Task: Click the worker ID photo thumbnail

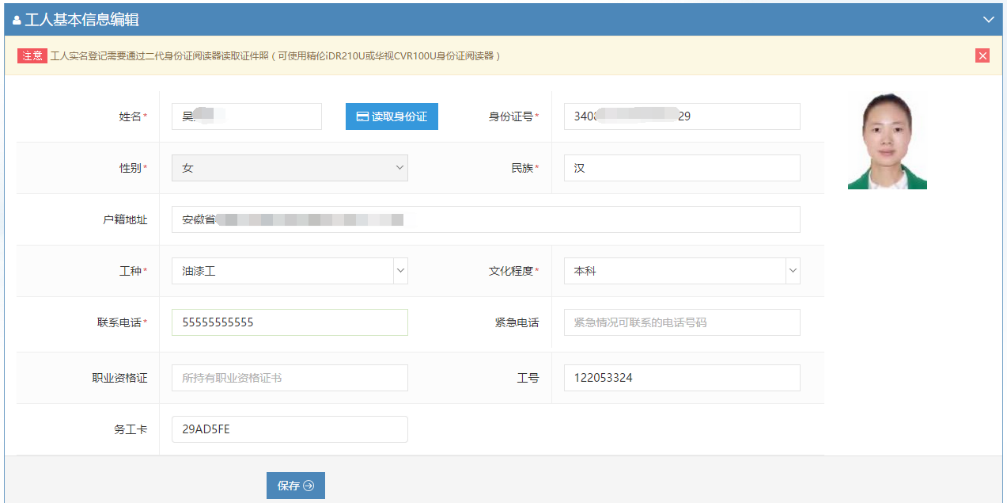Action: [887, 141]
